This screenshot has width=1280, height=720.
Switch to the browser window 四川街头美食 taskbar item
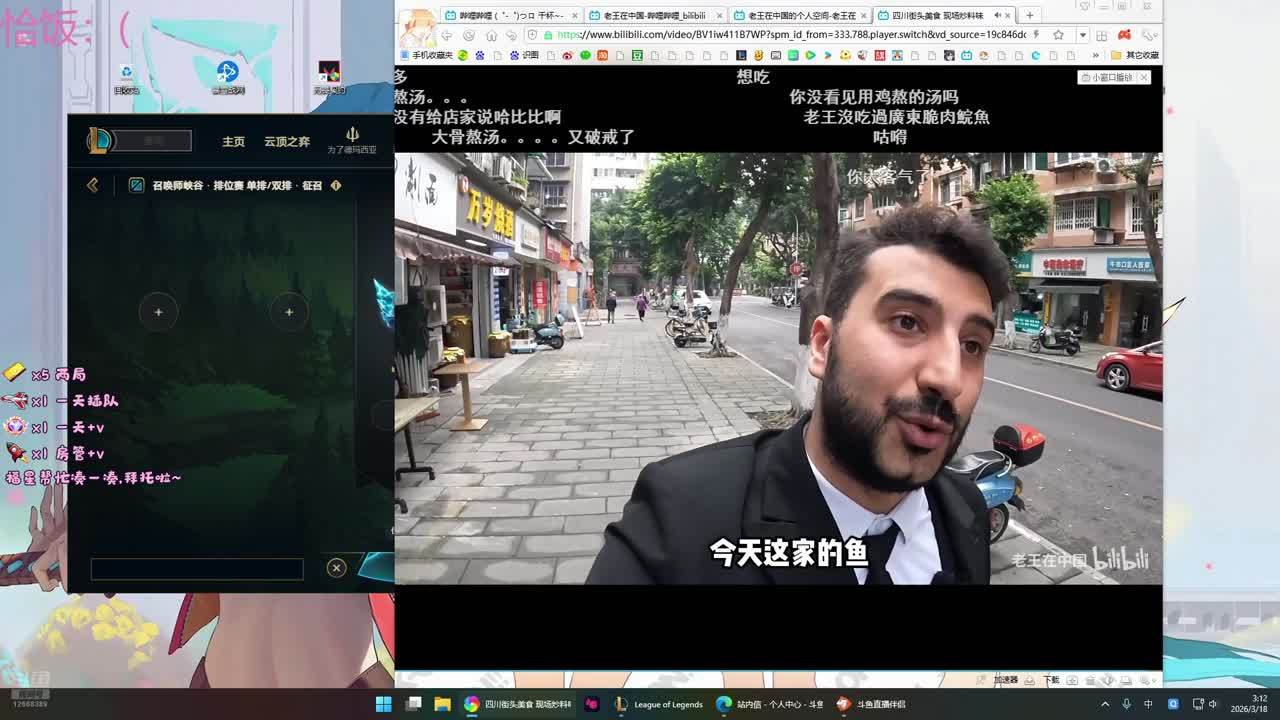(x=518, y=704)
